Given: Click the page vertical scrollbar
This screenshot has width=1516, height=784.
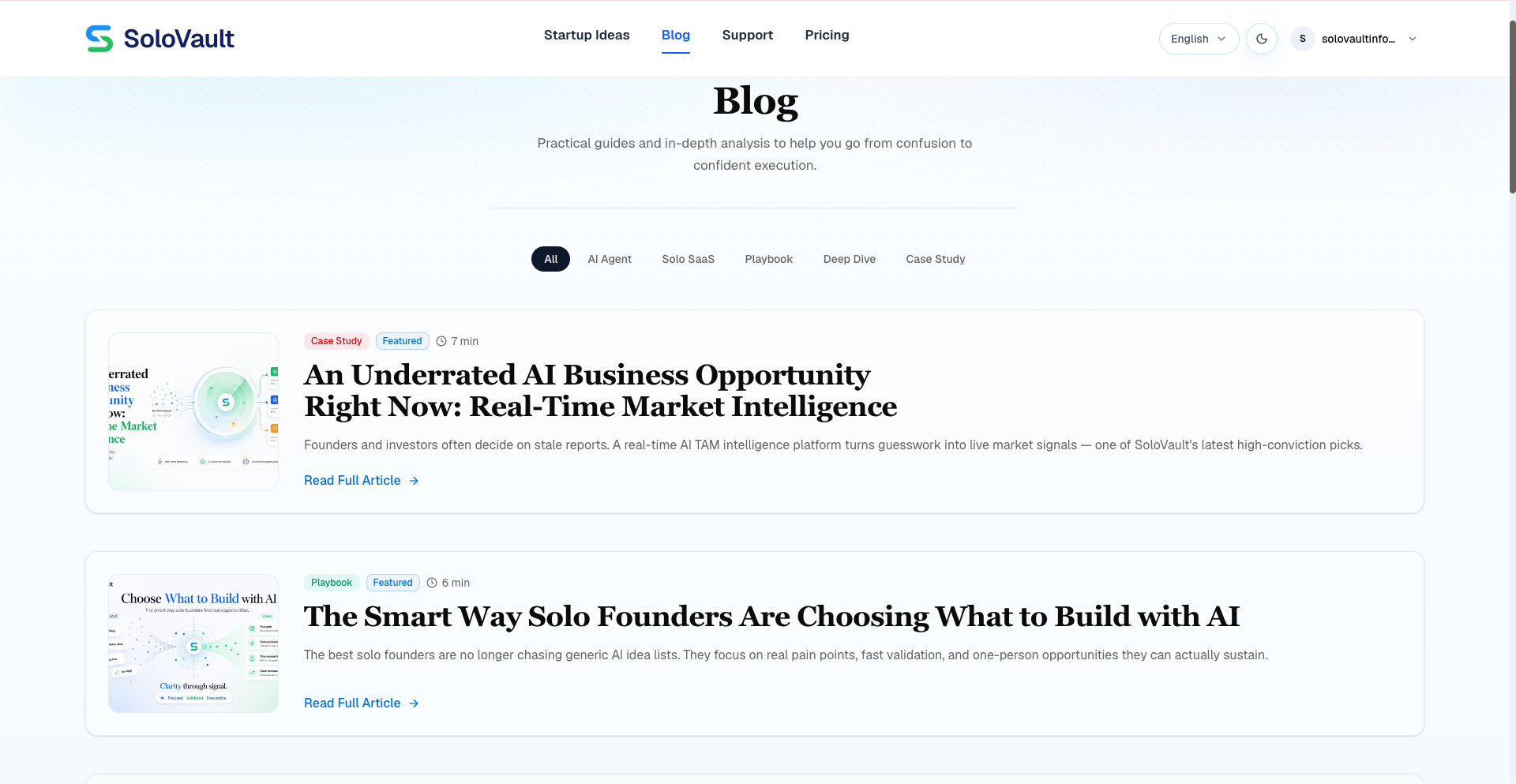Looking at the screenshot, I should tap(1511, 107).
